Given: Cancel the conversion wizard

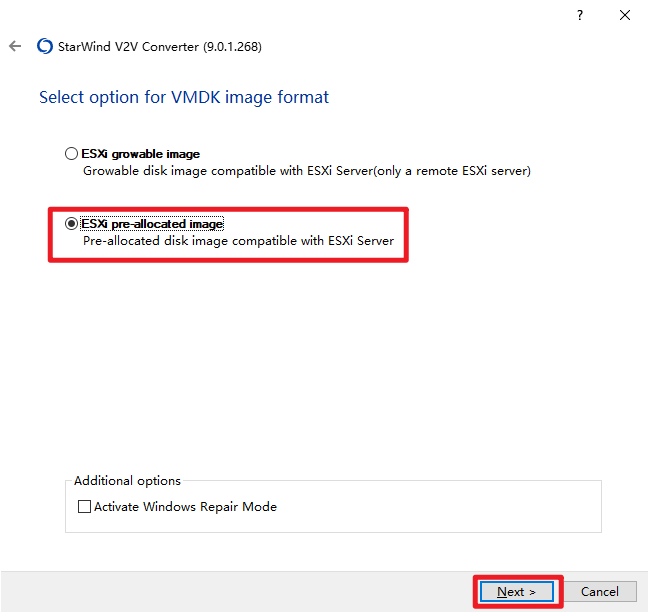Looking at the screenshot, I should click(600, 591).
